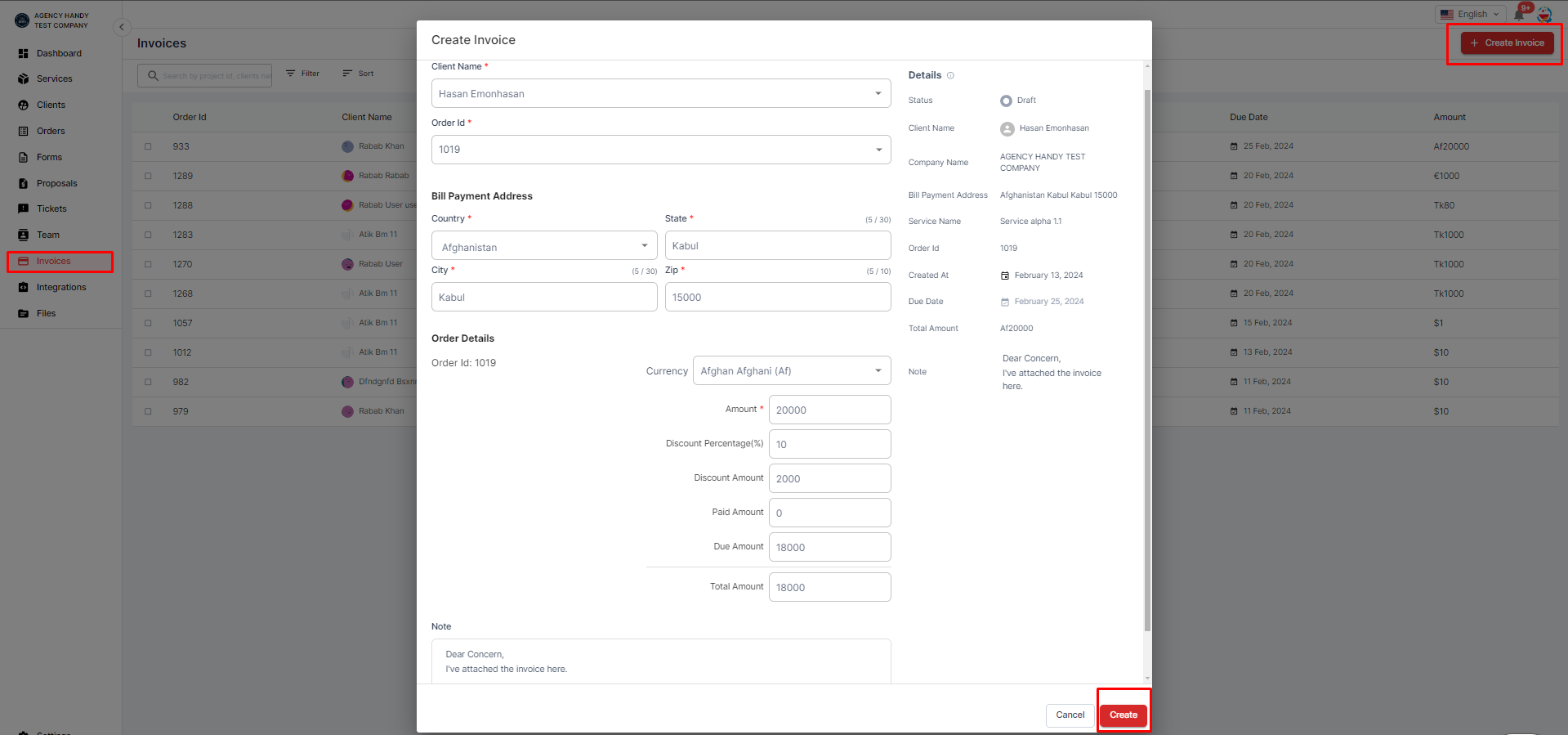Check the row checkbox for order 979

(148, 412)
